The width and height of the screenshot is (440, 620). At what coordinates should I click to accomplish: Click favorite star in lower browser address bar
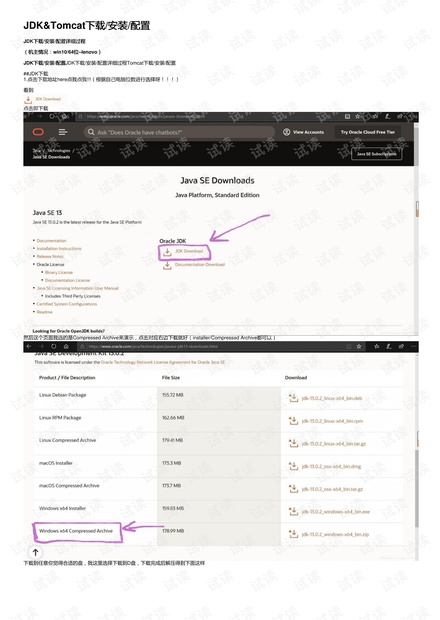tap(359, 346)
